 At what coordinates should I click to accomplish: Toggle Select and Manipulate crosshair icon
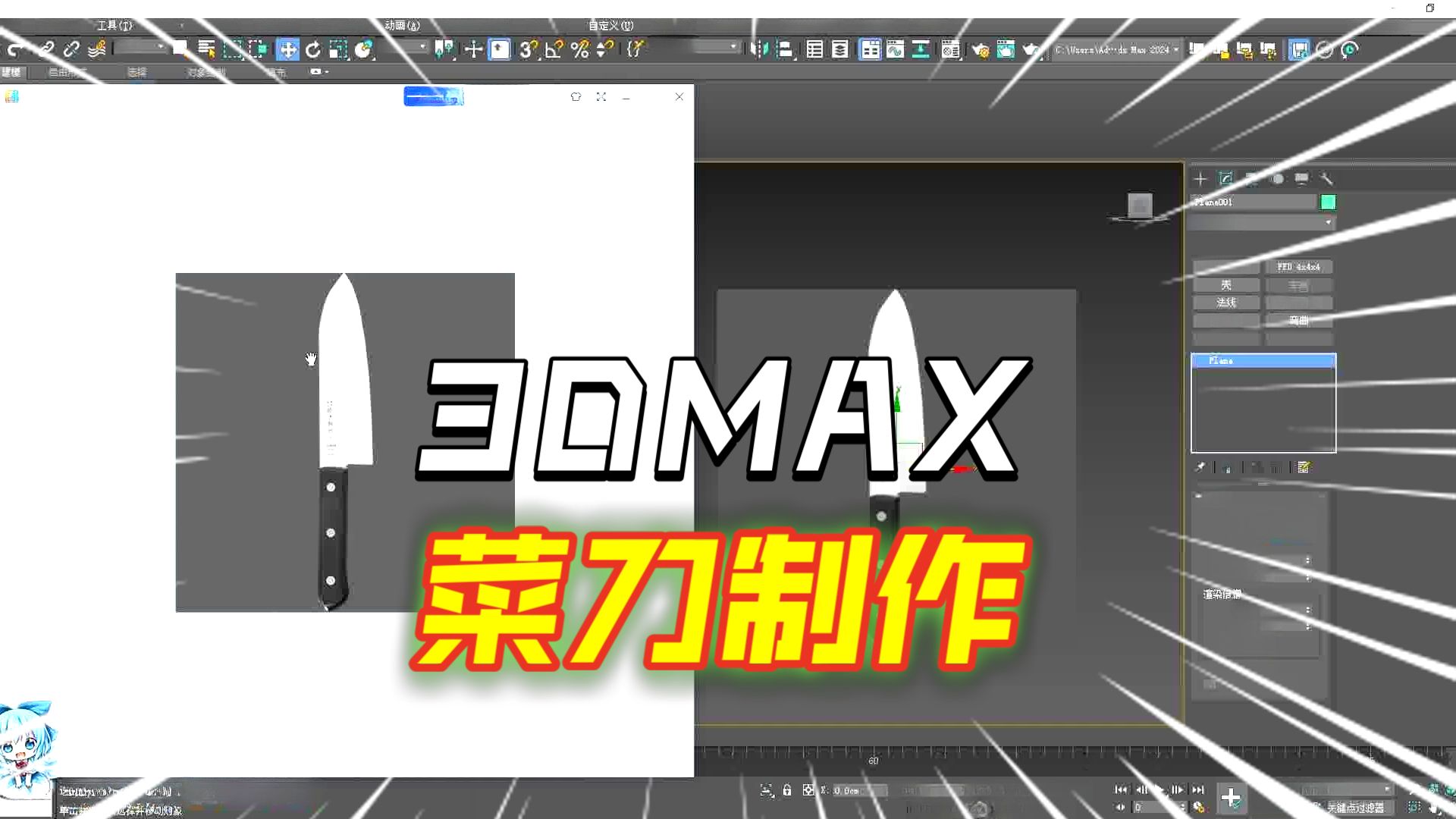tap(473, 50)
